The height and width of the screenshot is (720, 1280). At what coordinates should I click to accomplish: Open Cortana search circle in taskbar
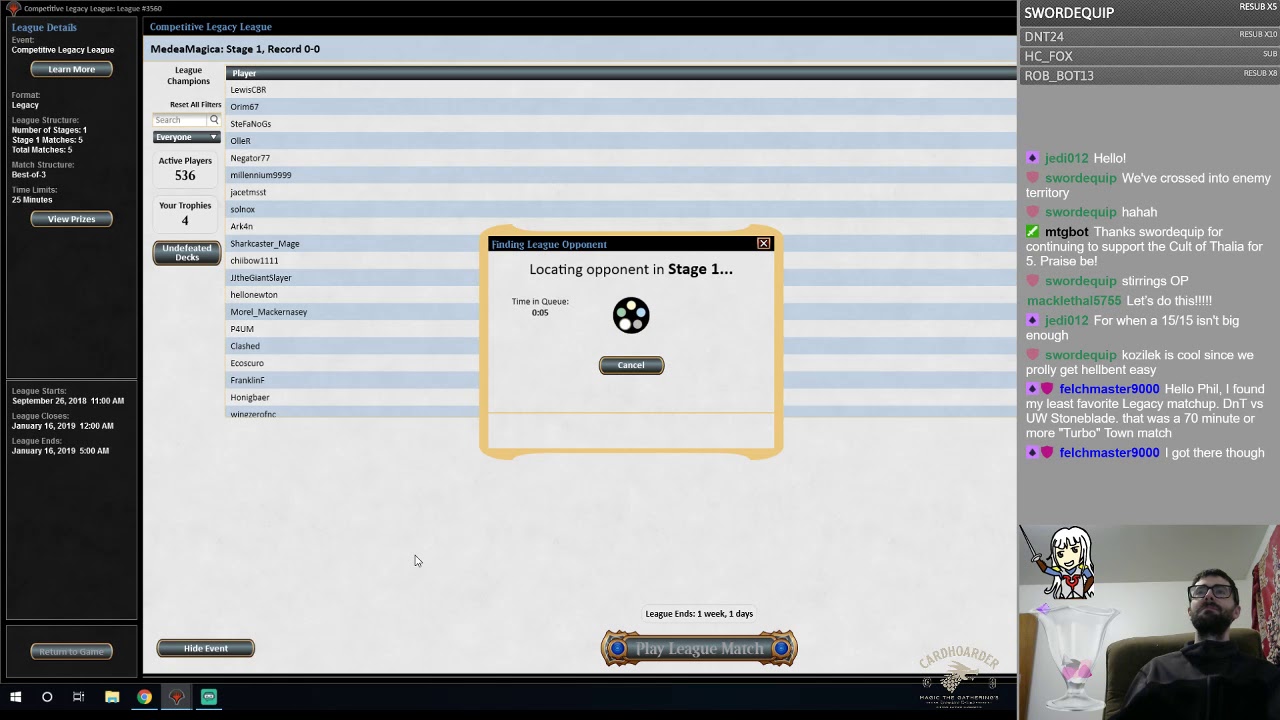click(47, 697)
